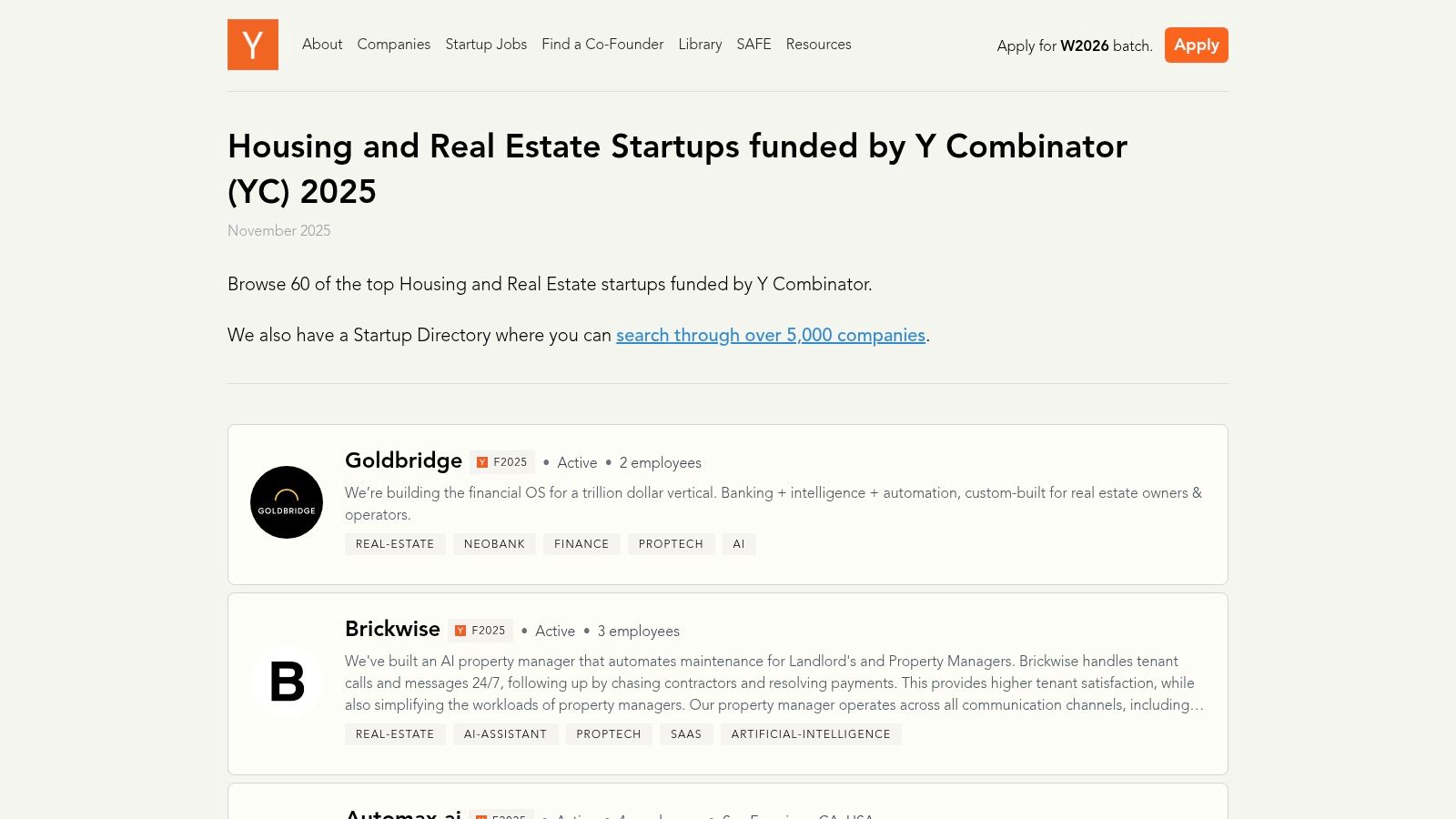Viewport: 1456px width, 819px height.
Task: Click the NEOBANK tag under Goldbridge
Action: pyautogui.click(x=494, y=543)
